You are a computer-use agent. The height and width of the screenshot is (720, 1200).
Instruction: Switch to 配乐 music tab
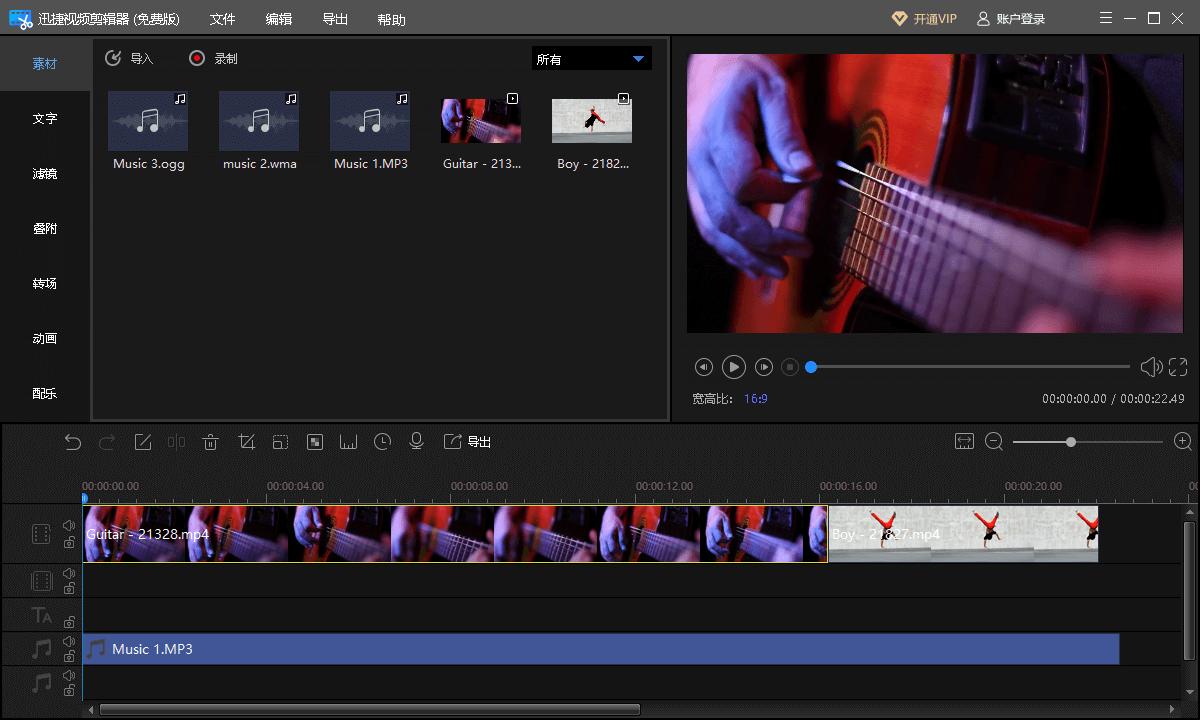coord(45,394)
